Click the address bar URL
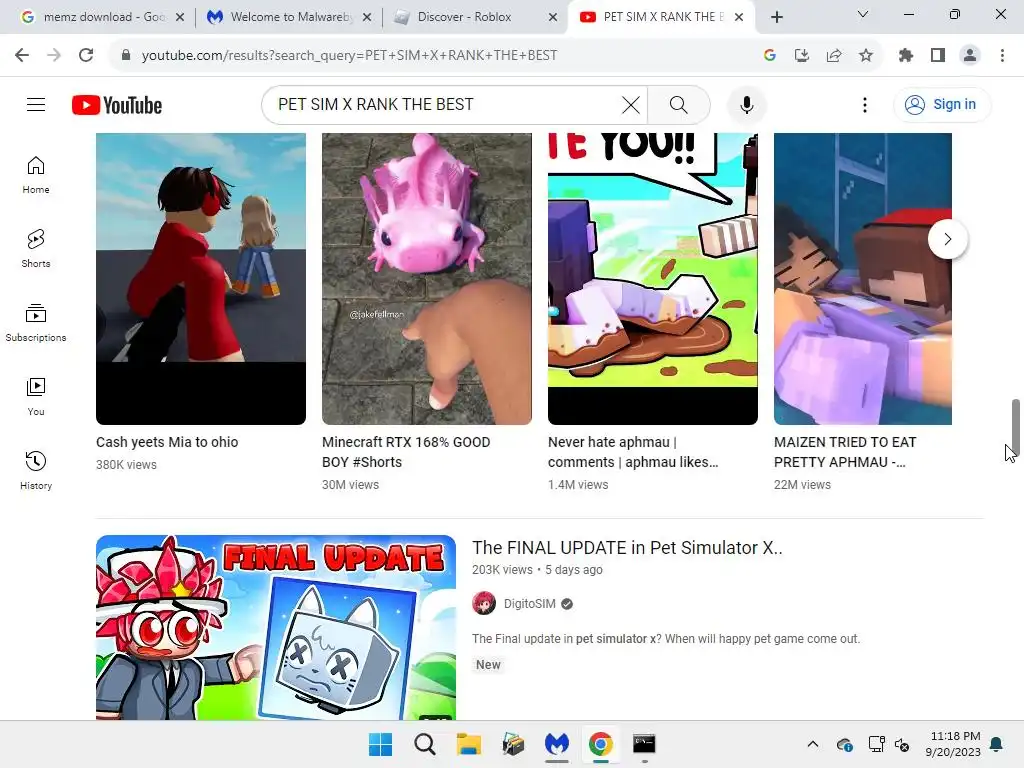 pos(349,56)
